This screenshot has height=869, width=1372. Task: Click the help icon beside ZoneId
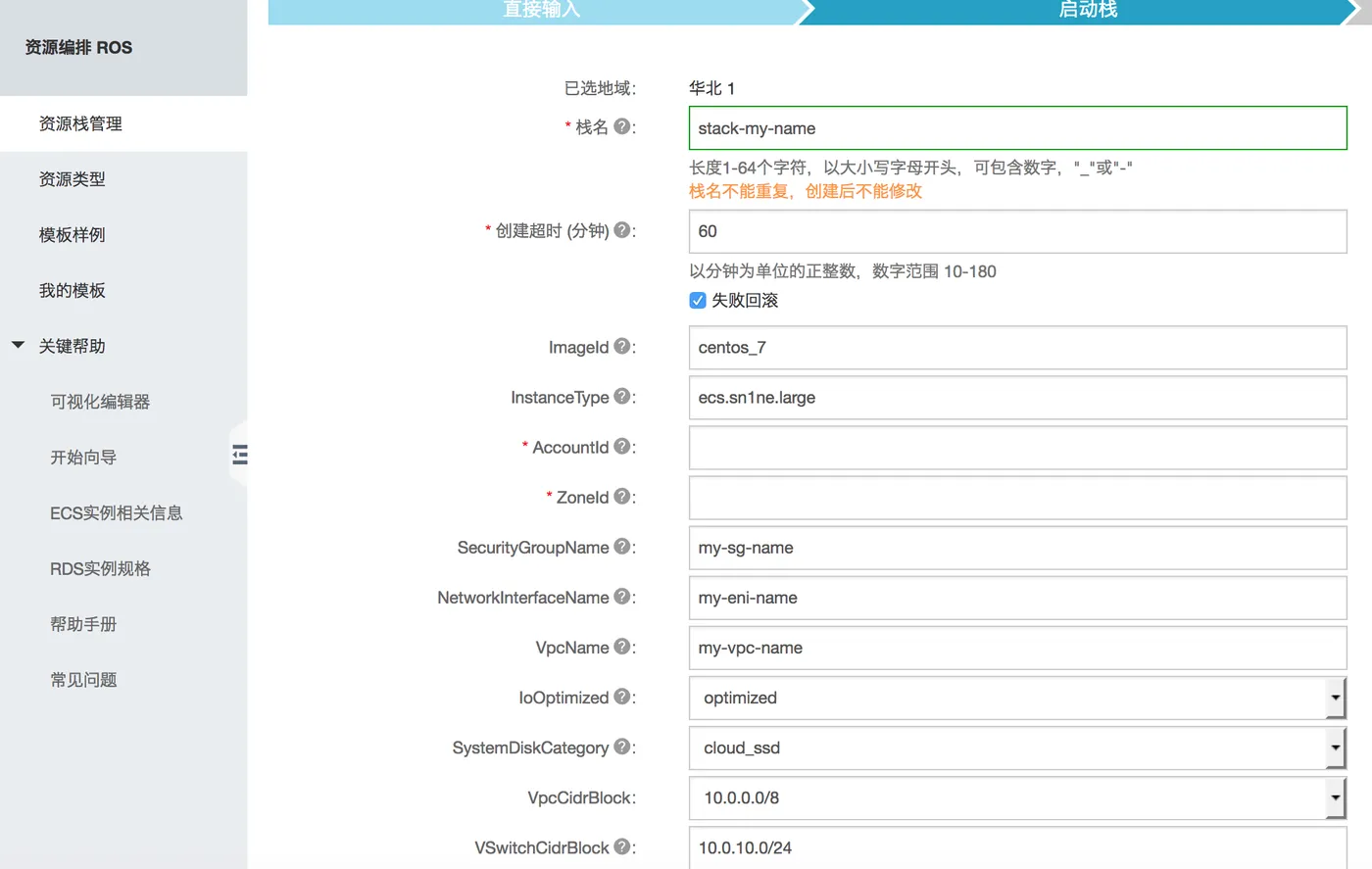click(x=621, y=497)
